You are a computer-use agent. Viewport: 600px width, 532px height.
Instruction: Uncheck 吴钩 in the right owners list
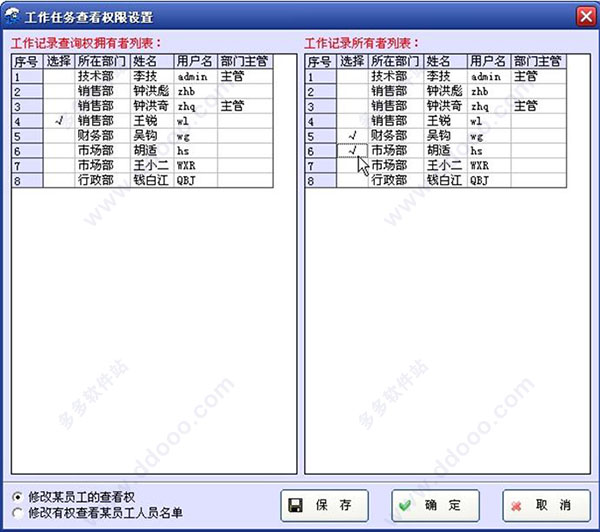pos(352,136)
